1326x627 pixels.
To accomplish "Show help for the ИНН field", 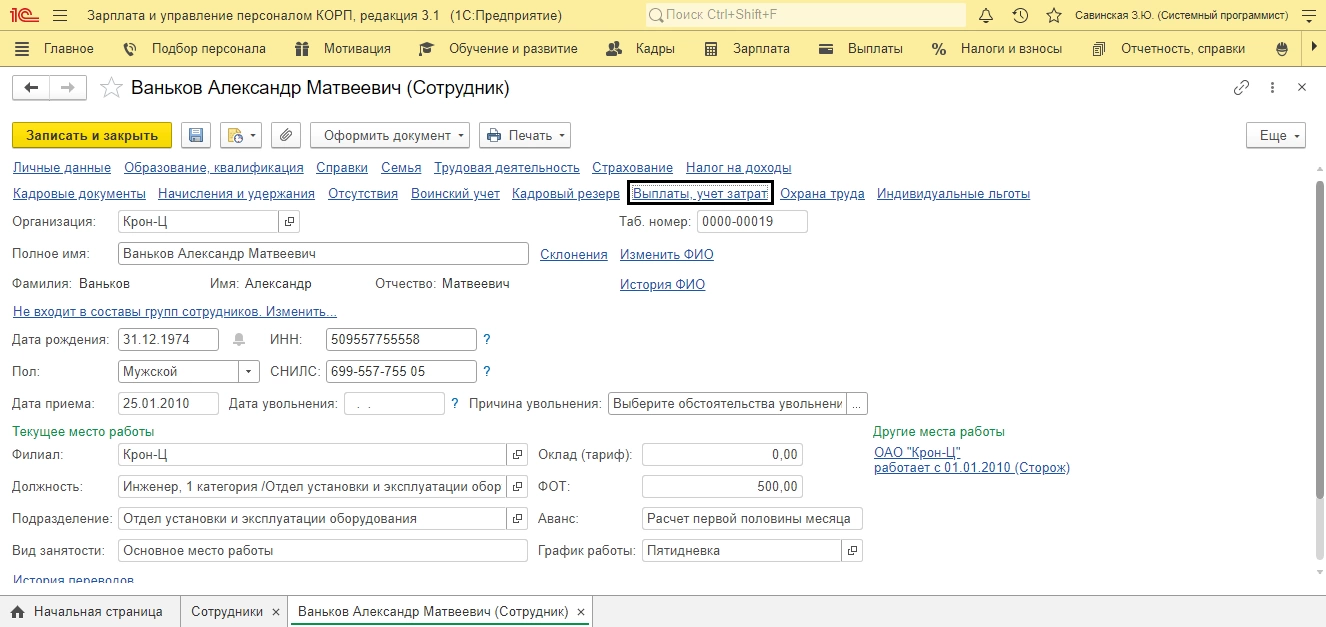I will pos(487,339).
